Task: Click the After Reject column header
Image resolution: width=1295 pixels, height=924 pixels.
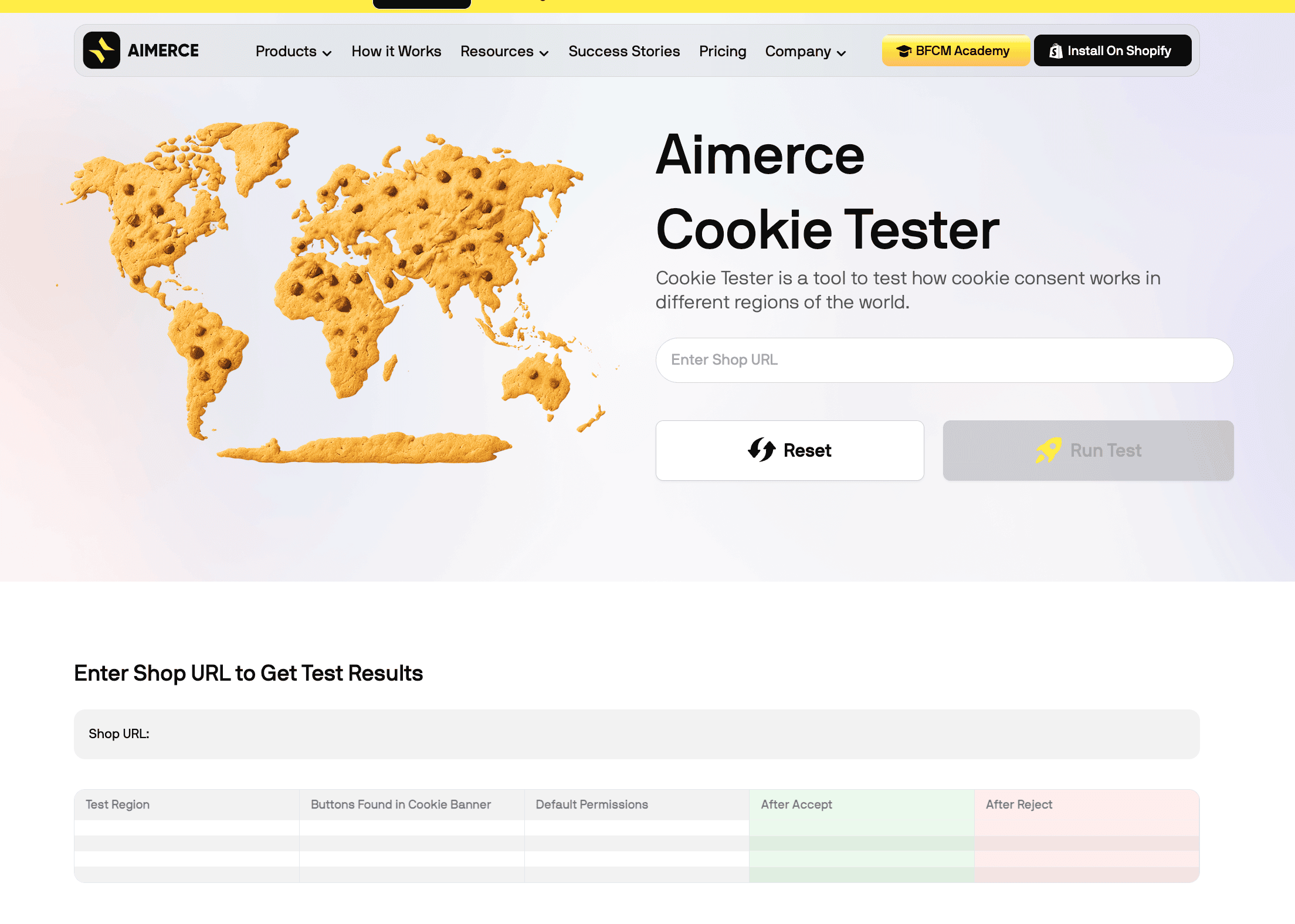Action: tap(1019, 804)
